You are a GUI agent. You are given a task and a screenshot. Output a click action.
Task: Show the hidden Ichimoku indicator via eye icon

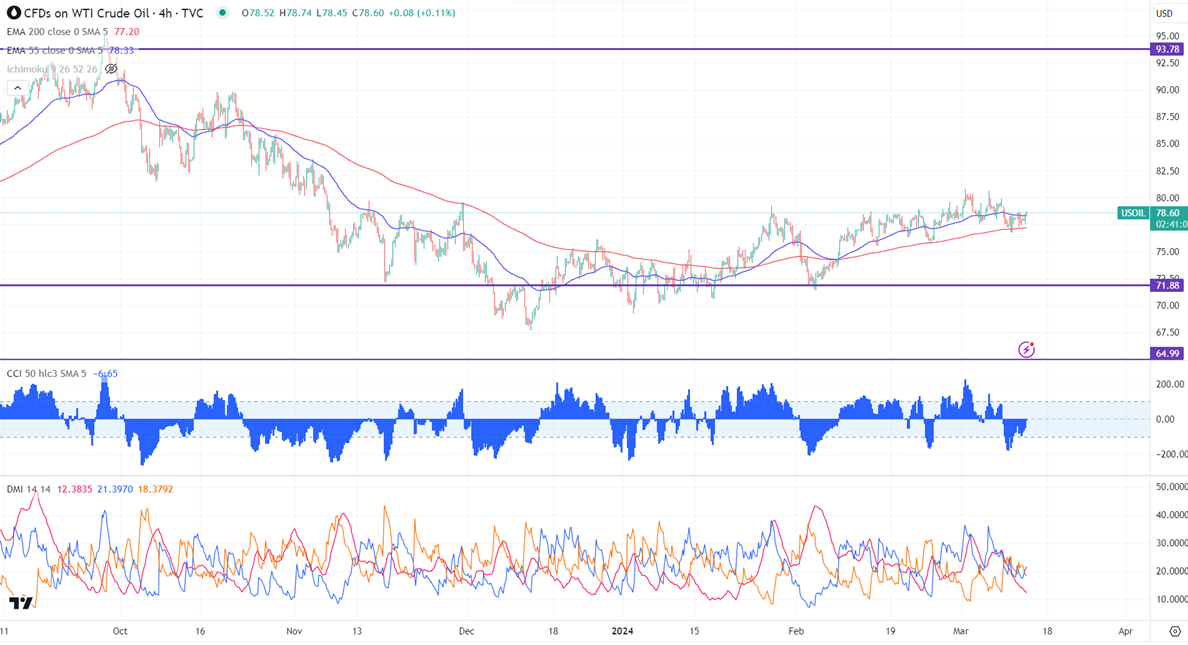[x=111, y=69]
